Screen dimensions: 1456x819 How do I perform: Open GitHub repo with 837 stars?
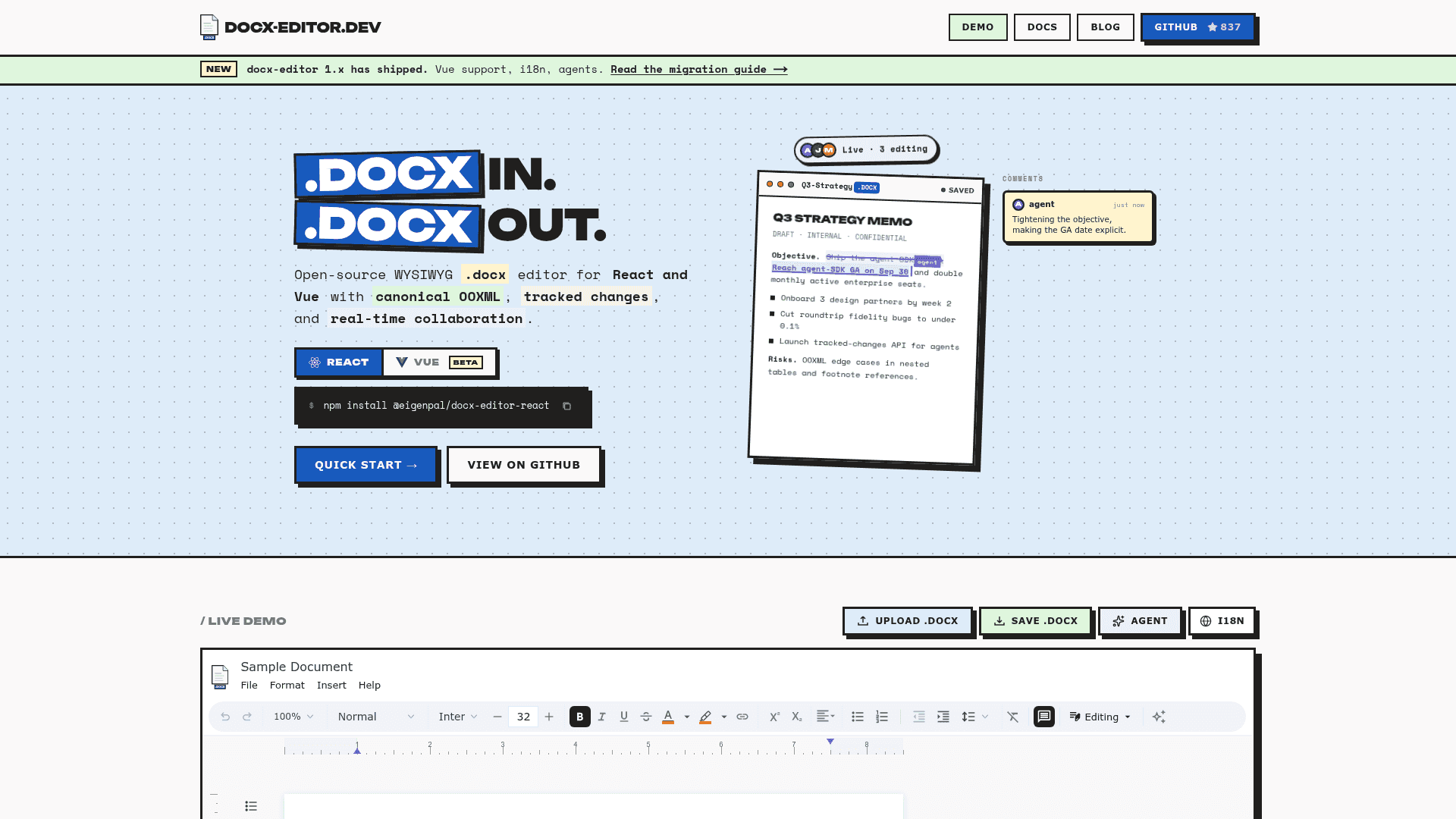[1197, 27]
